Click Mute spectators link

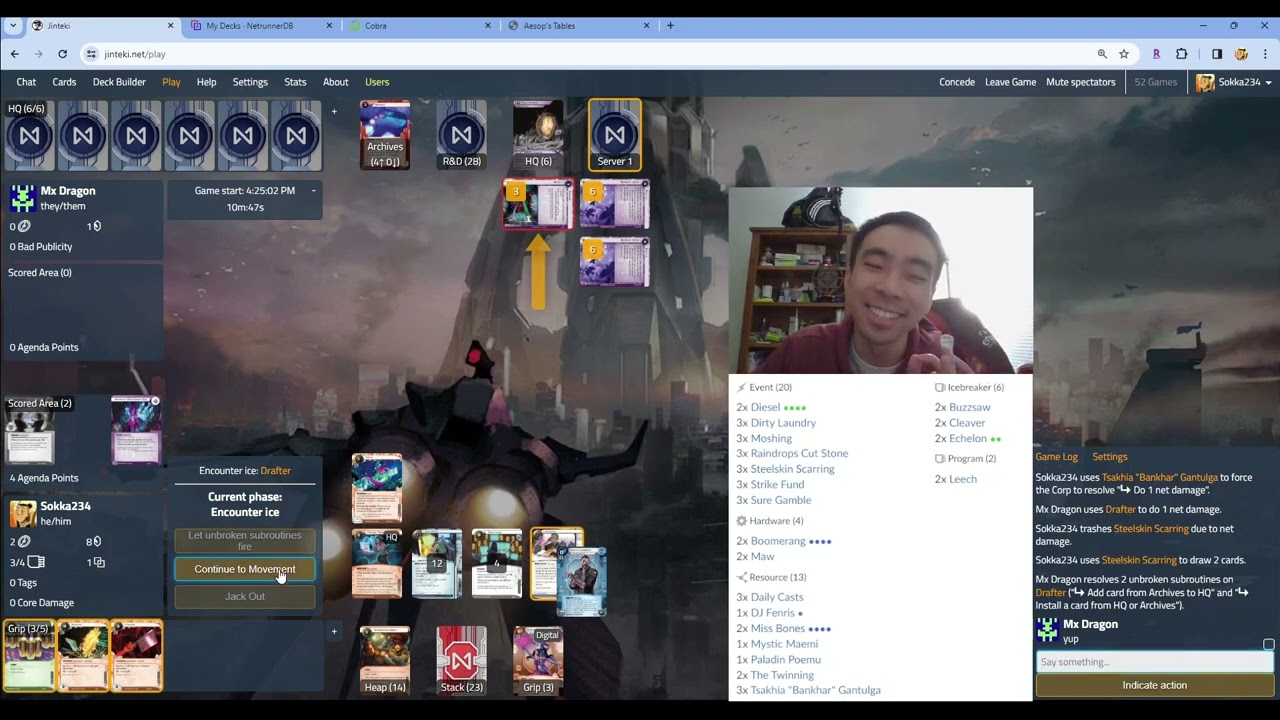[1080, 82]
